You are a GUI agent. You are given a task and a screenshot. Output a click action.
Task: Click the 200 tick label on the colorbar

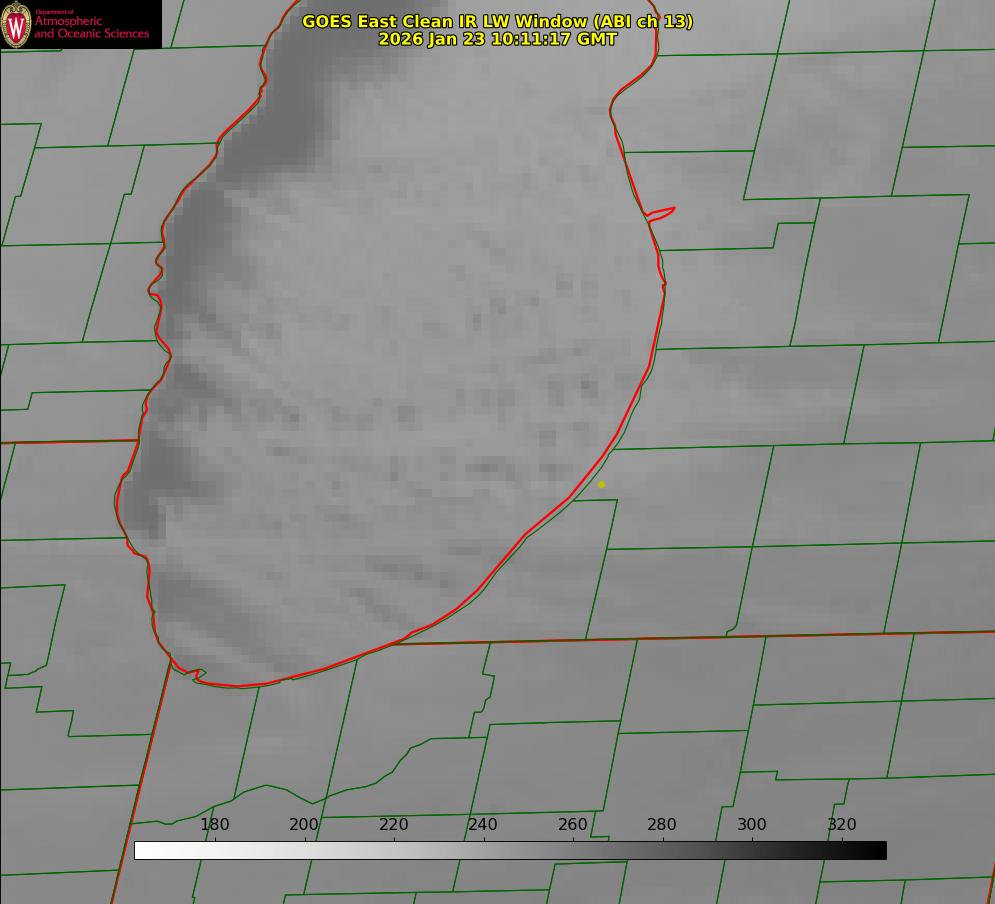[x=304, y=824]
